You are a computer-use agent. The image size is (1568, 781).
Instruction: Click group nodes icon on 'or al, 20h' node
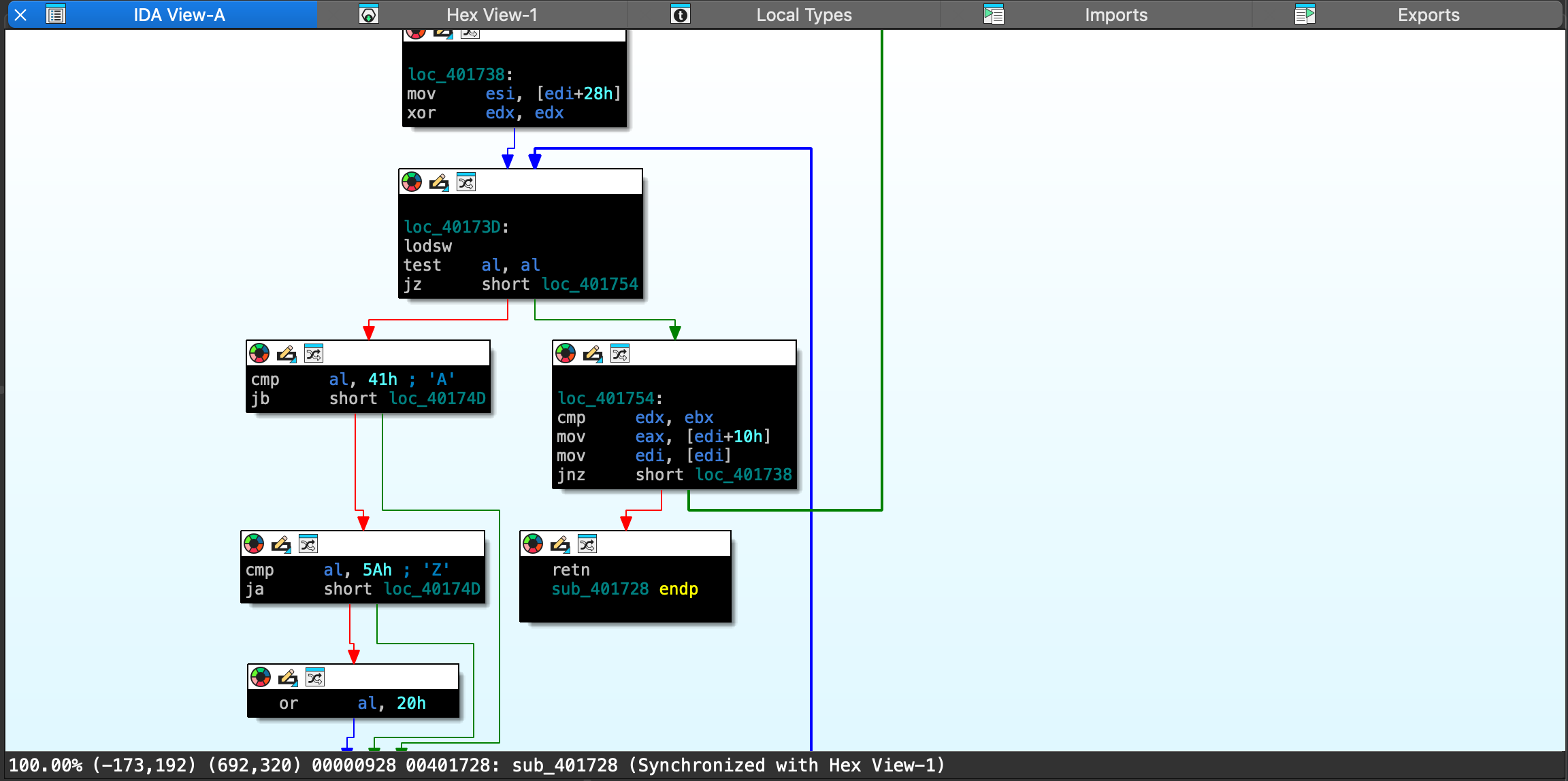315,677
